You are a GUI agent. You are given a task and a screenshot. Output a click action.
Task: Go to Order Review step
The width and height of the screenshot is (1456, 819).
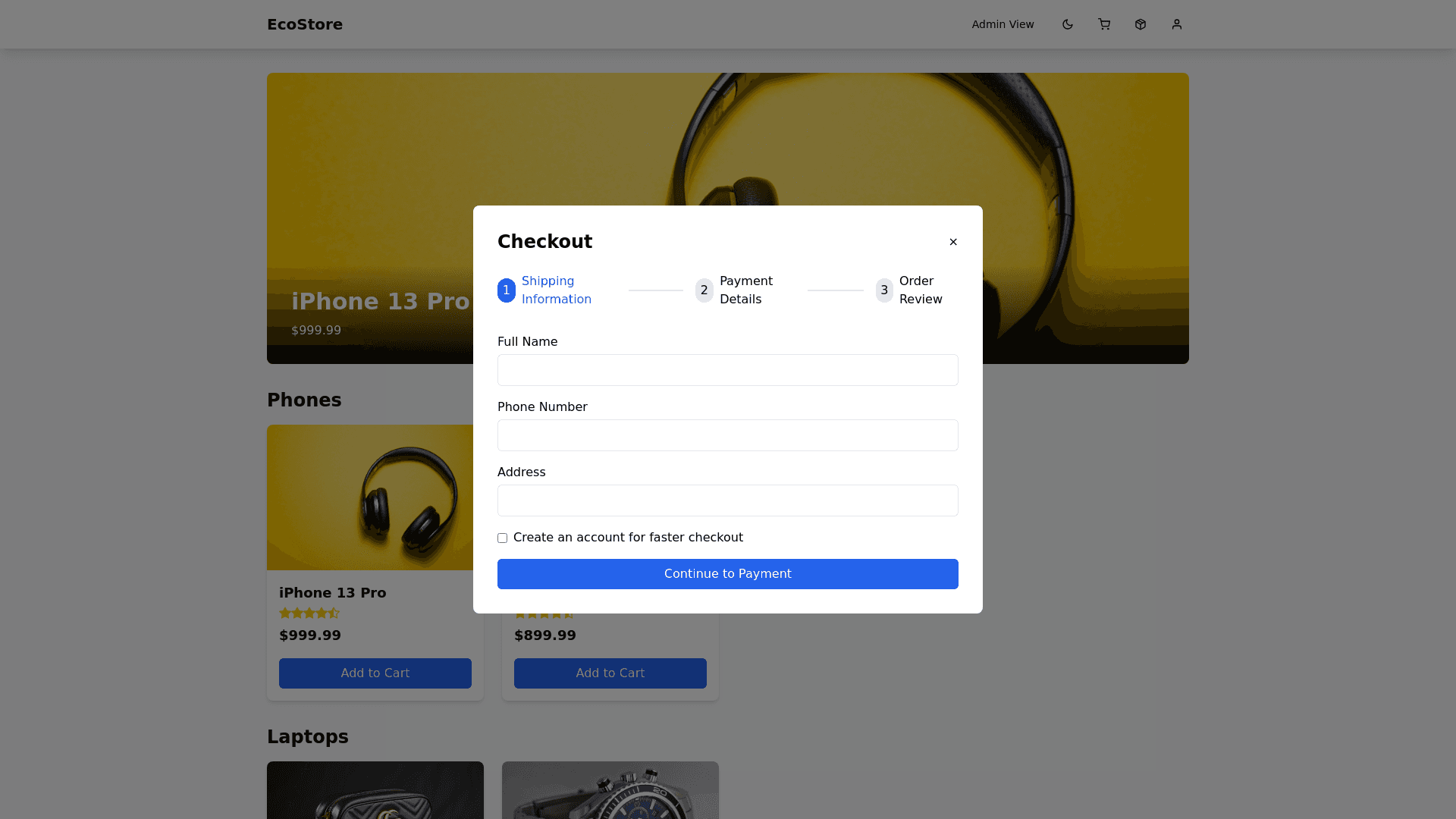click(x=920, y=290)
